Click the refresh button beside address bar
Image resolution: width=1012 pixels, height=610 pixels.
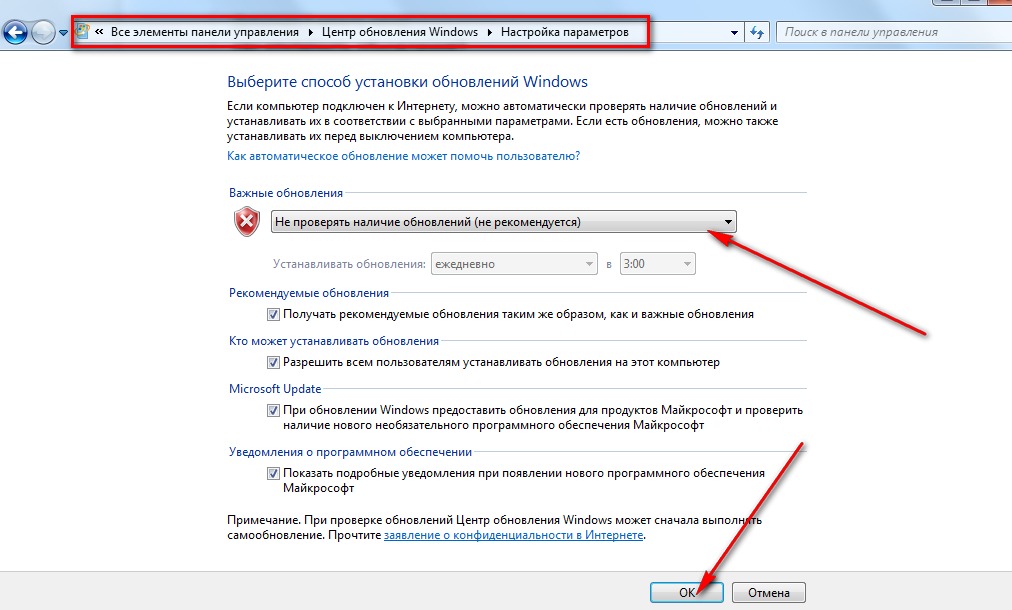(x=756, y=32)
